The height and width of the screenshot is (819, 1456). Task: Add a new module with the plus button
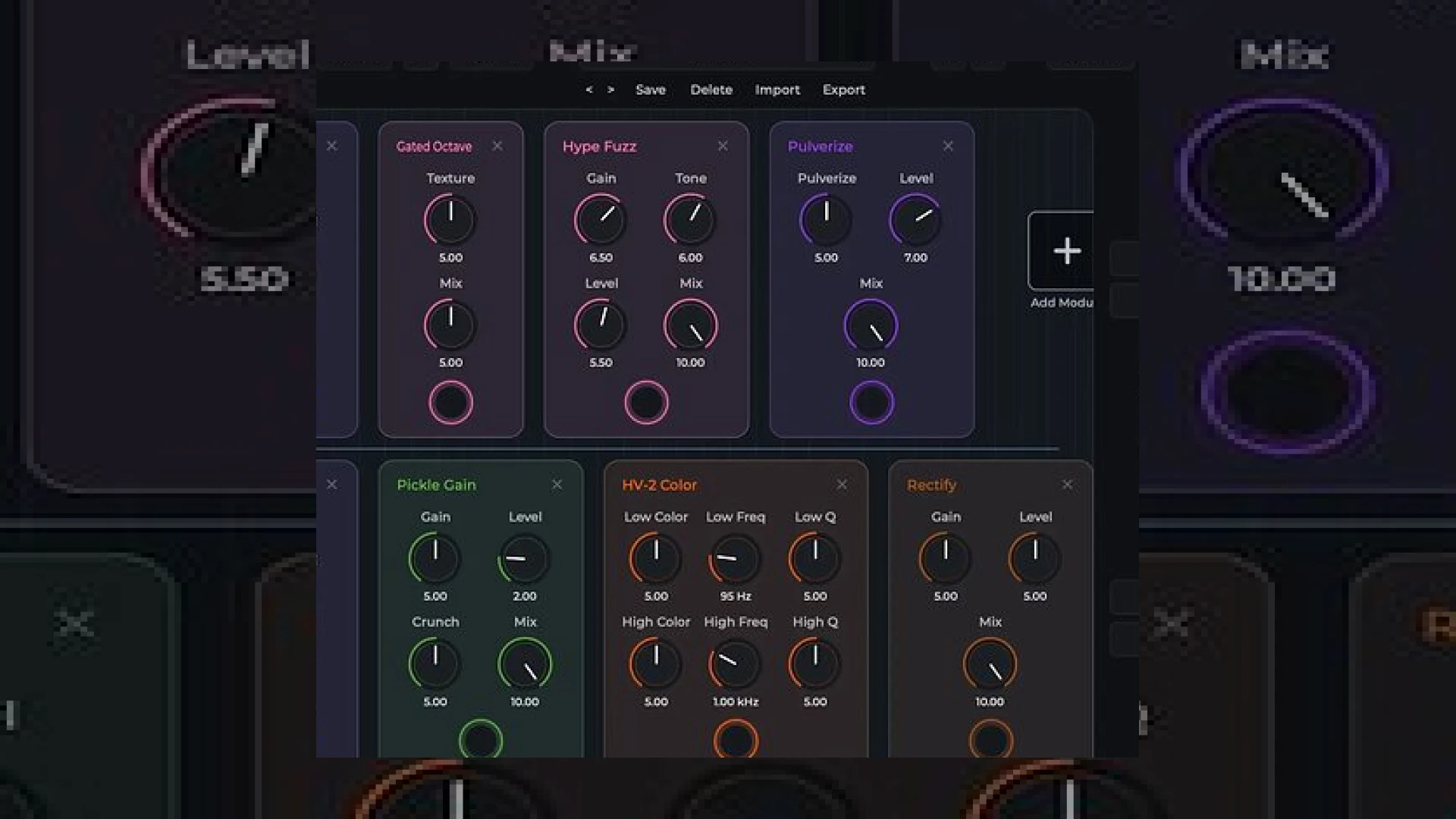[1061, 251]
